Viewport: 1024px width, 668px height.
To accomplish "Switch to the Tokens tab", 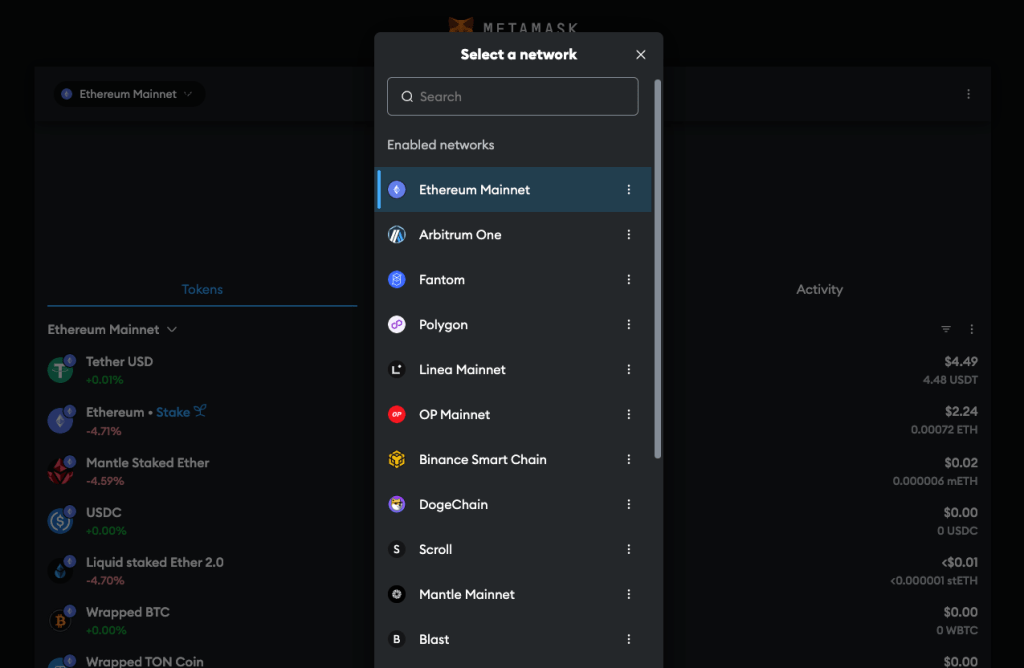I will [202, 289].
